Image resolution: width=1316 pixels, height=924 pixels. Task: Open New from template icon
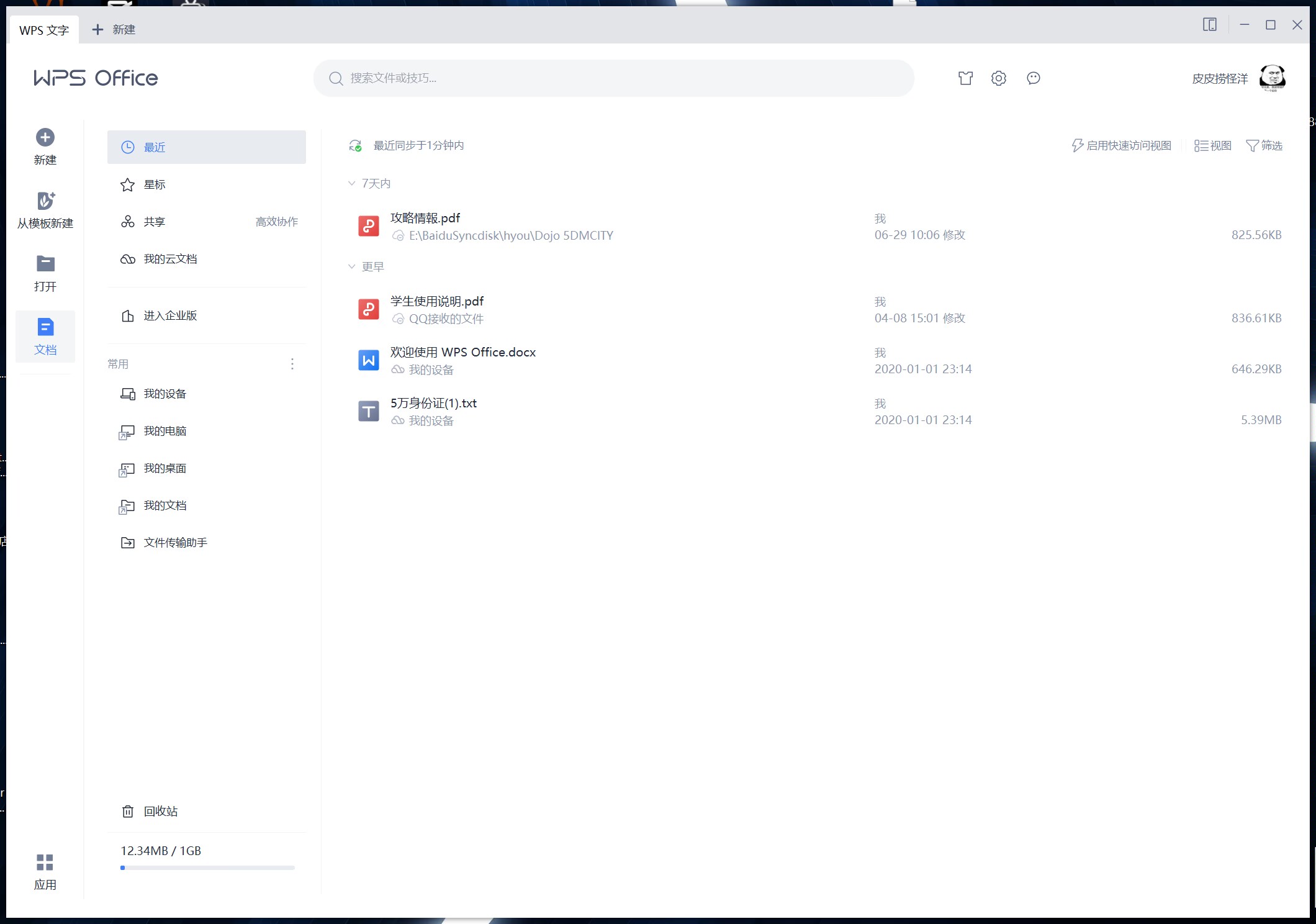click(45, 201)
